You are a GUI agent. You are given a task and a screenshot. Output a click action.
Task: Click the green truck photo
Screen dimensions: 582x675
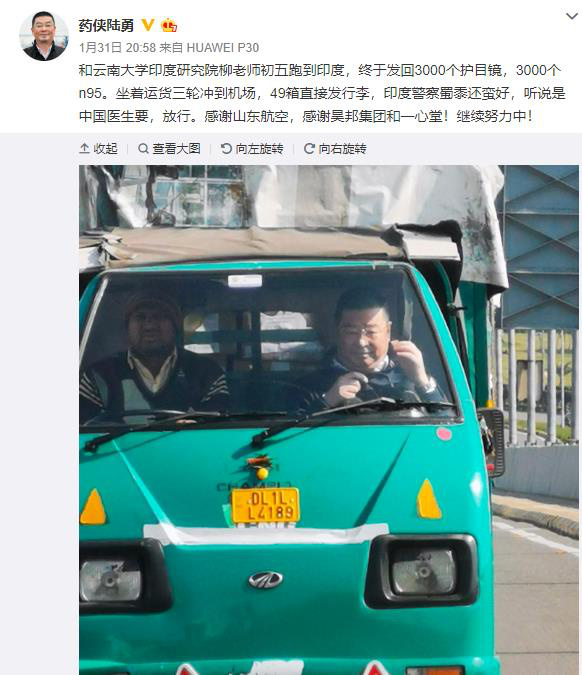pyautogui.click(x=329, y=420)
